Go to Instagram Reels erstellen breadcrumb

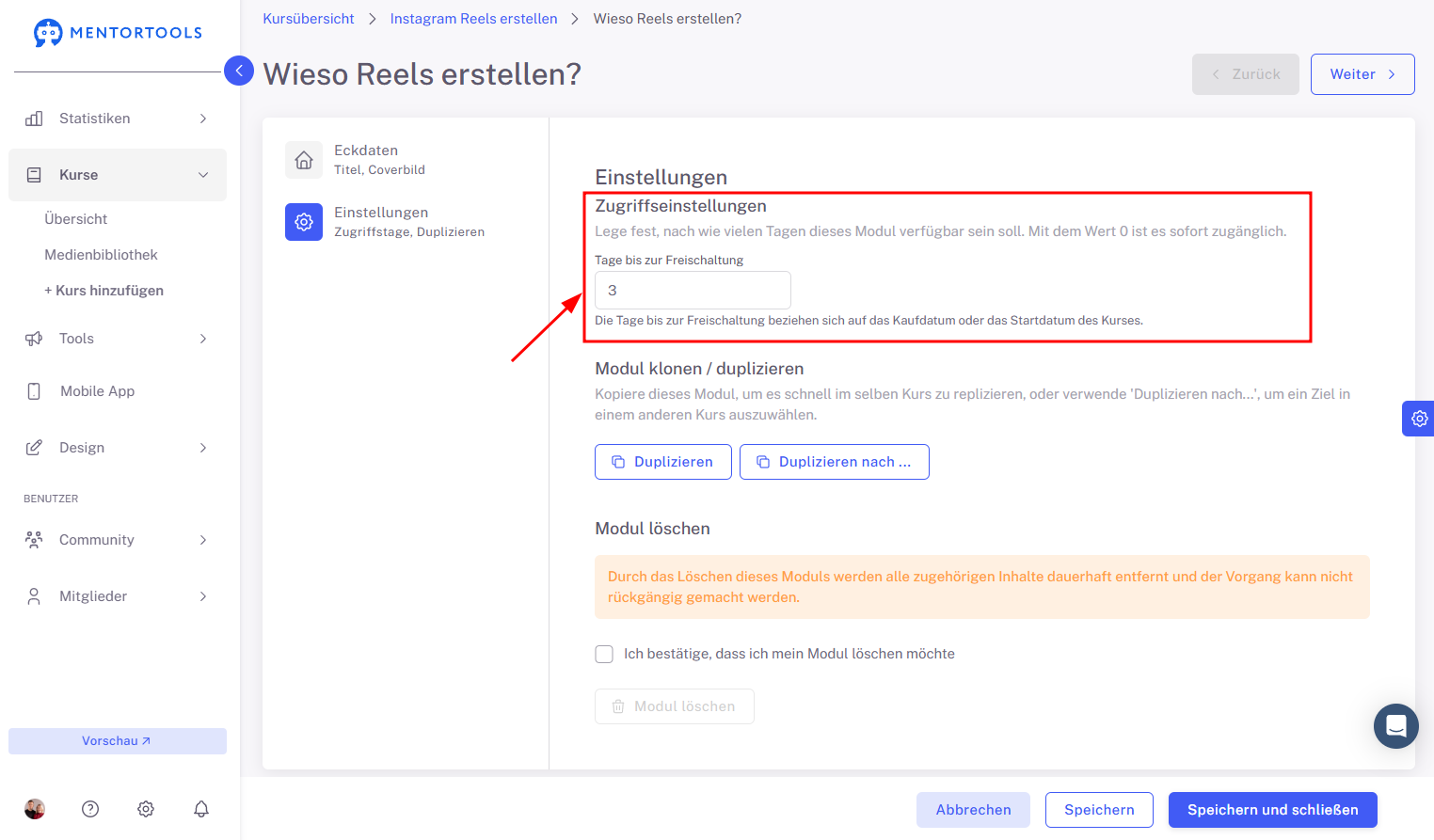coord(473,19)
